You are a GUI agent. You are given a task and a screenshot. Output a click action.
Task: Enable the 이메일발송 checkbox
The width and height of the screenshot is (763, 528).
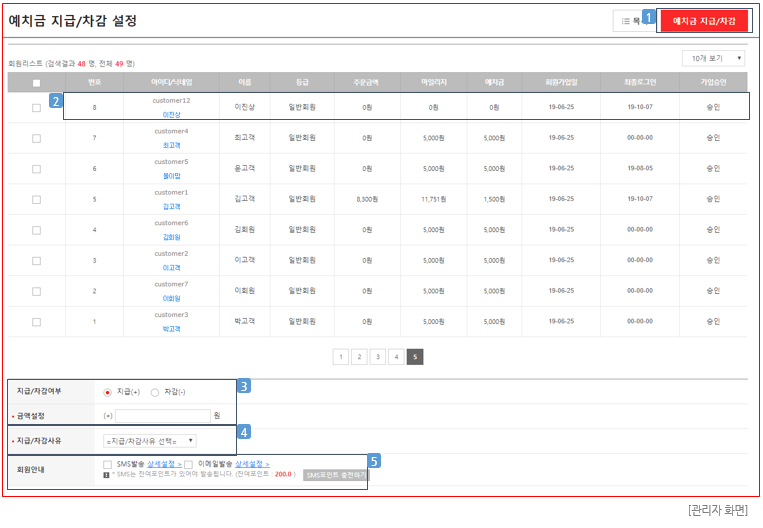point(189,465)
